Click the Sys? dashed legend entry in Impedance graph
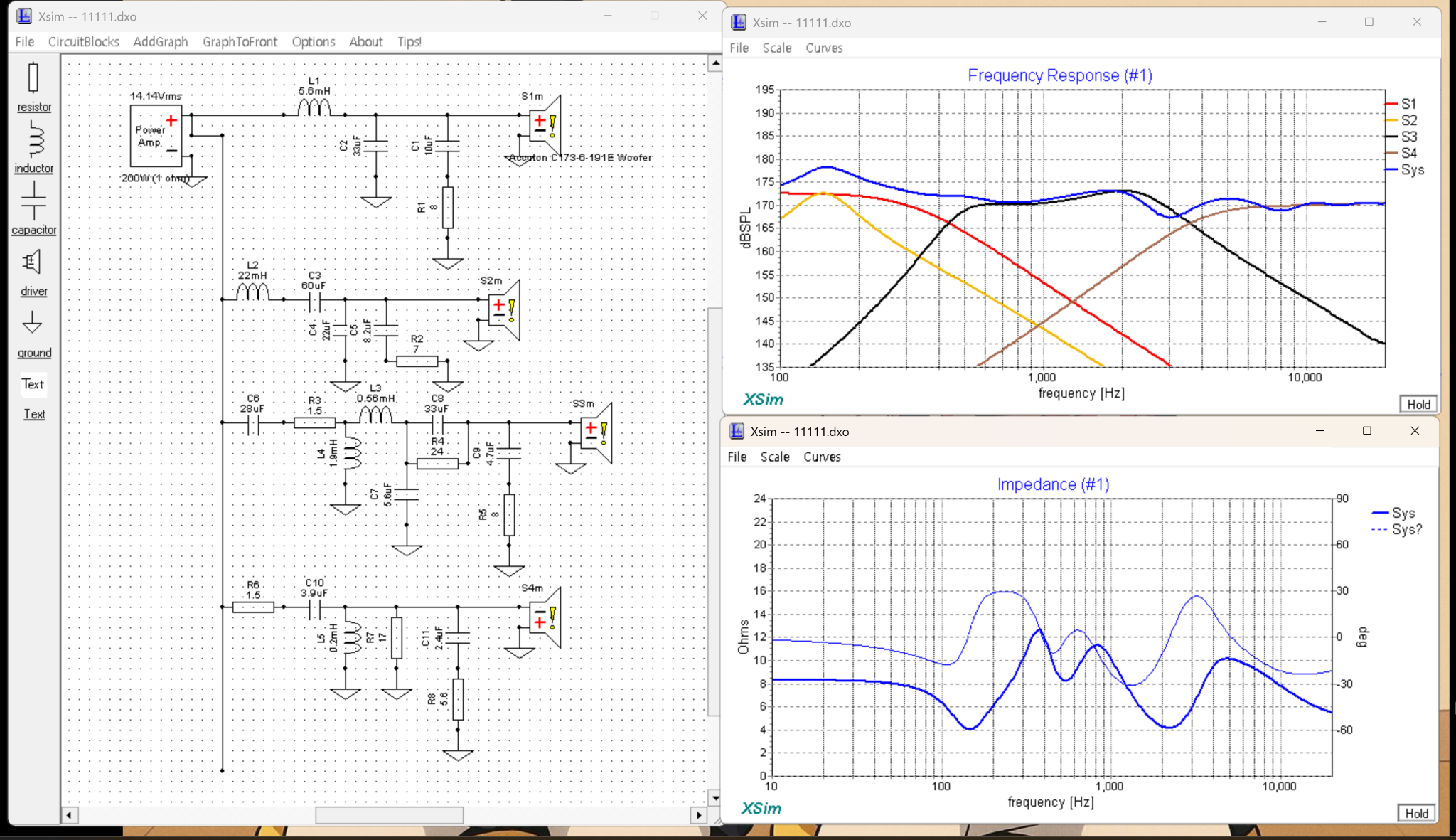The height and width of the screenshot is (840, 1456). [1396, 529]
